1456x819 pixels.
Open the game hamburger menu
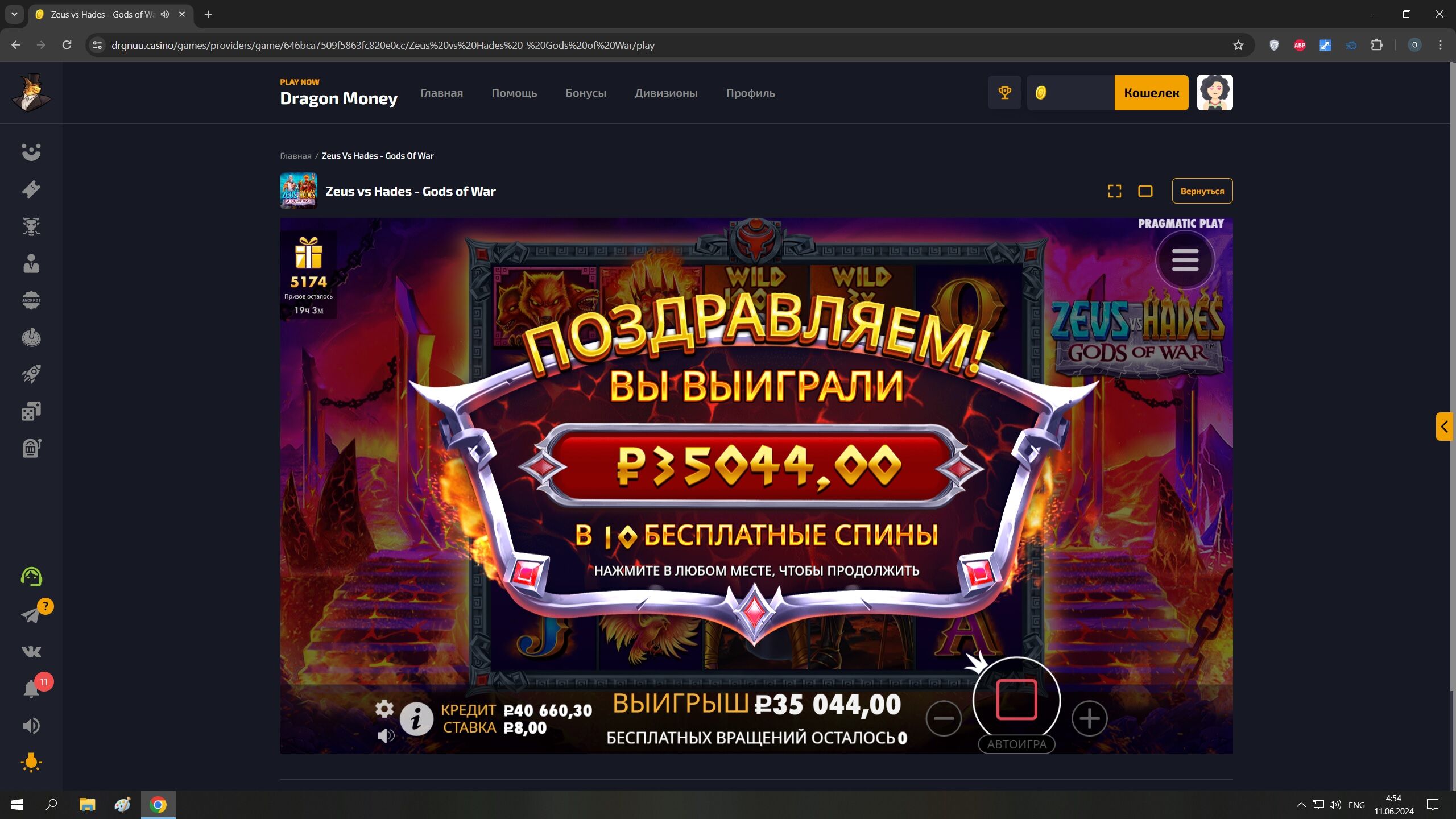click(x=1185, y=260)
